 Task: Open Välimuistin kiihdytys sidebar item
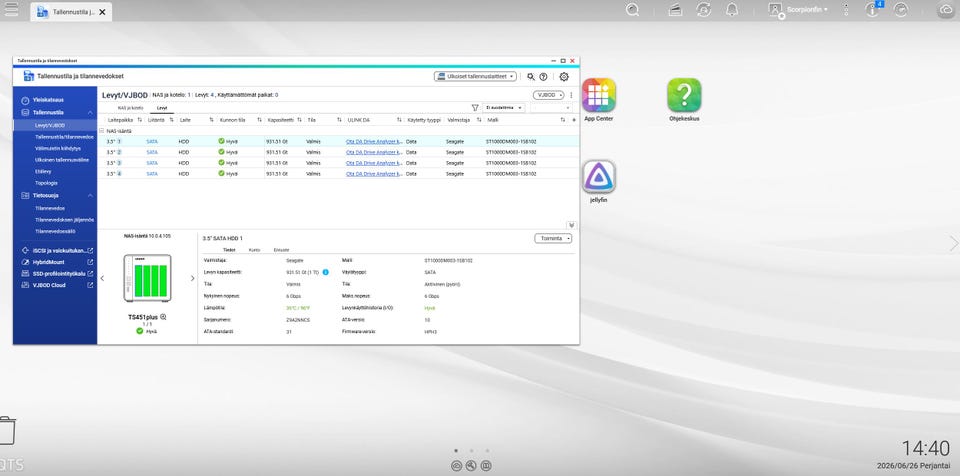[58, 148]
